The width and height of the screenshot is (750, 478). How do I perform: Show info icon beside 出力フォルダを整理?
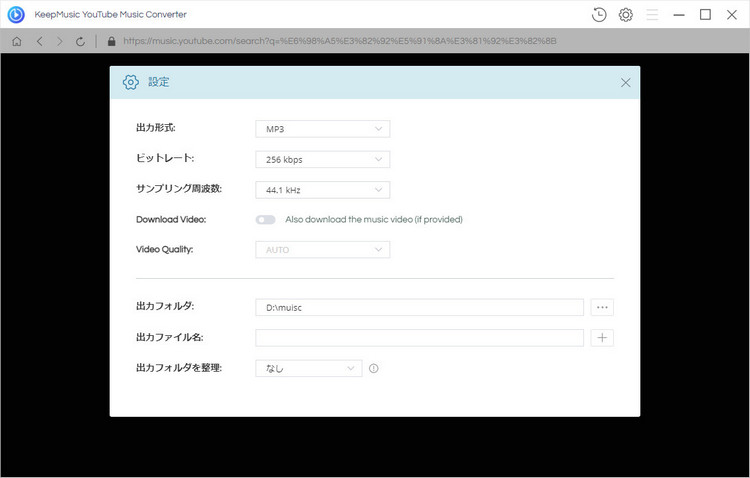[x=374, y=368]
